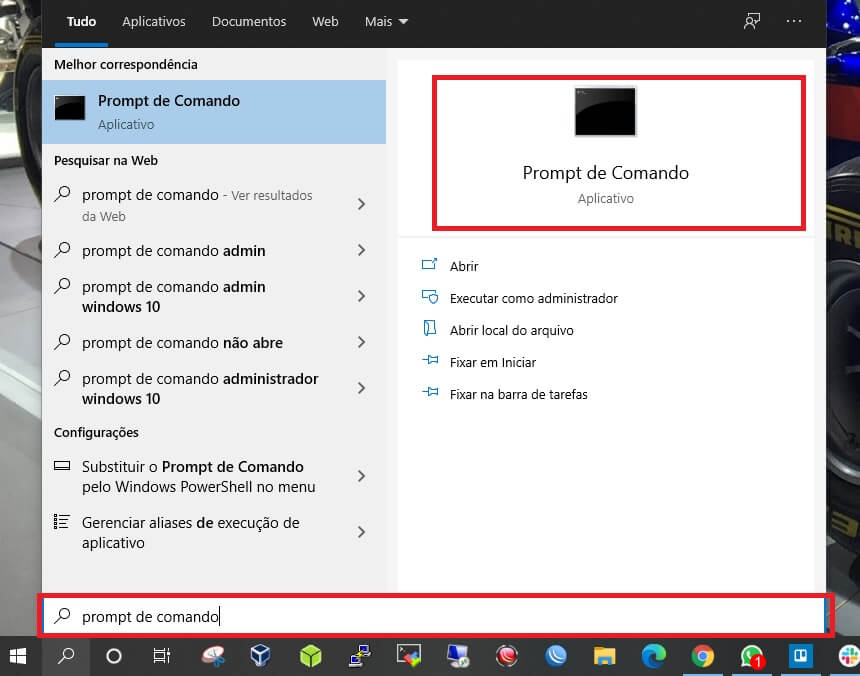
Task: Open the blue round Winbox-style icon
Action: (x=556, y=656)
